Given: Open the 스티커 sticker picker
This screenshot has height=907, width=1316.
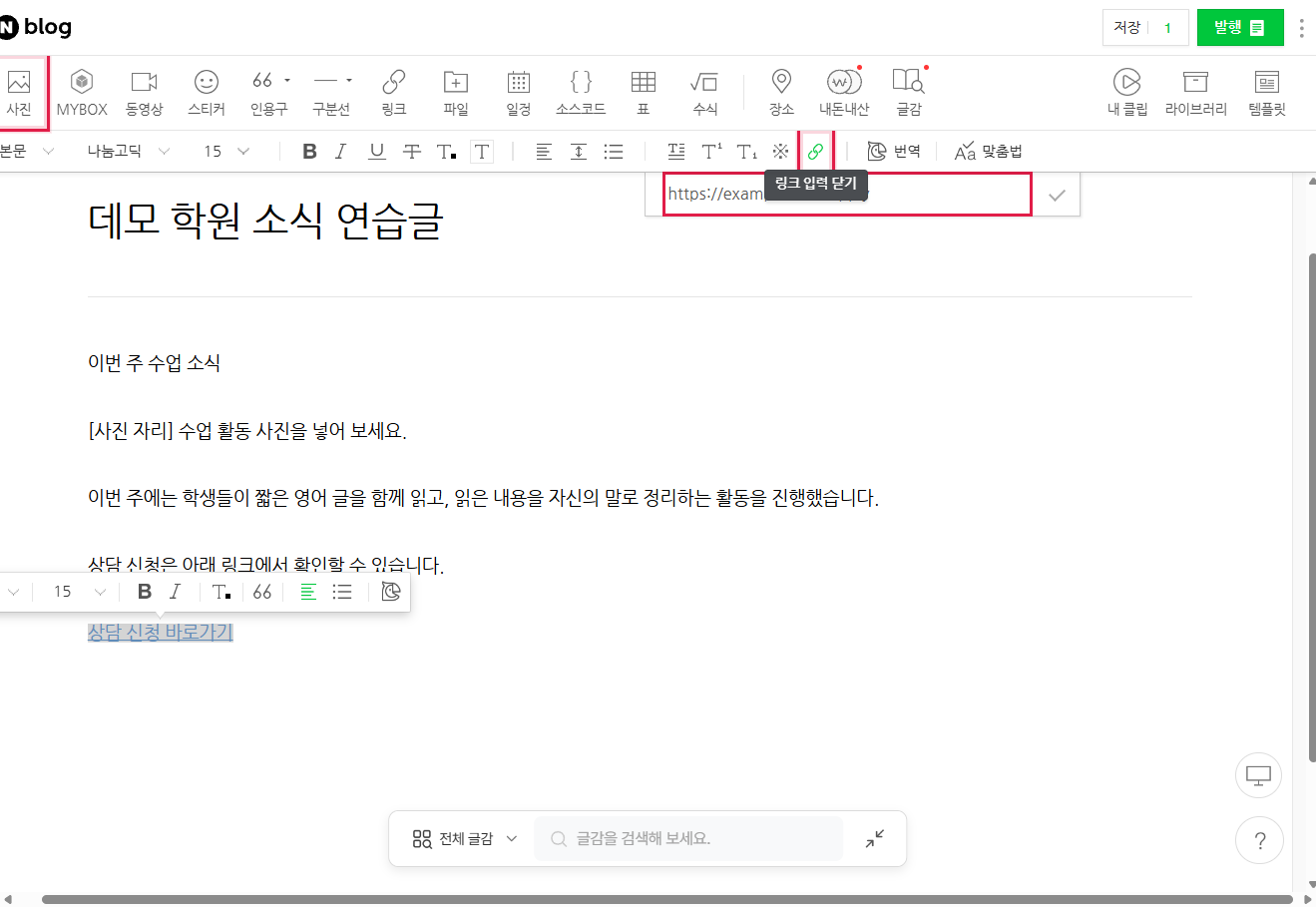Looking at the screenshot, I should [x=207, y=93].
